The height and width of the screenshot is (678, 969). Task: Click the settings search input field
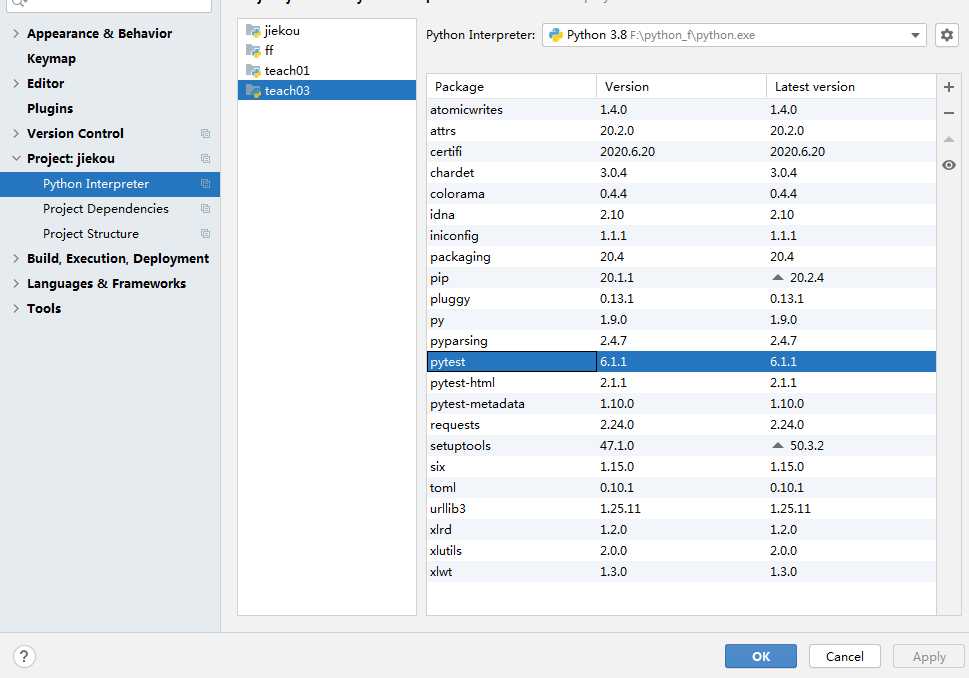(x=111, y=4)
